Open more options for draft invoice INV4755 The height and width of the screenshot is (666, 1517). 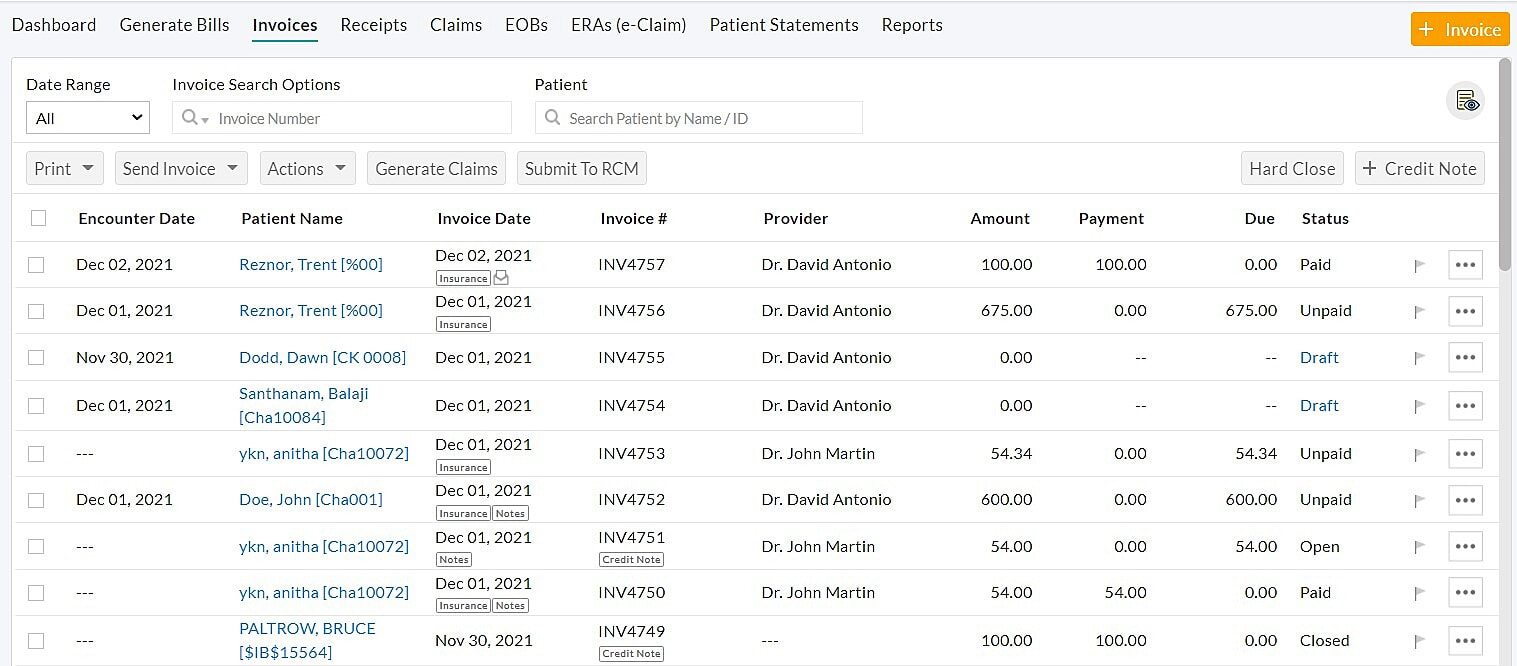(1465, 357)
